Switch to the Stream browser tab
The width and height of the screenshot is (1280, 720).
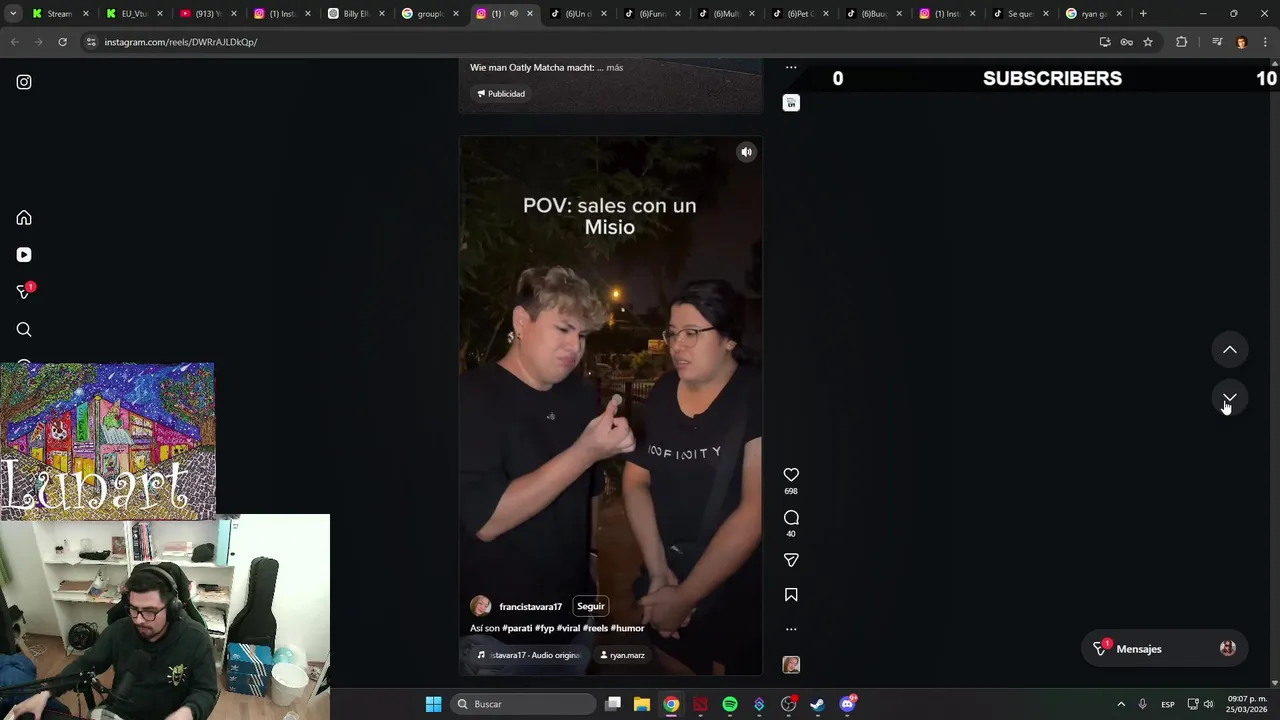tap(59, 14)
